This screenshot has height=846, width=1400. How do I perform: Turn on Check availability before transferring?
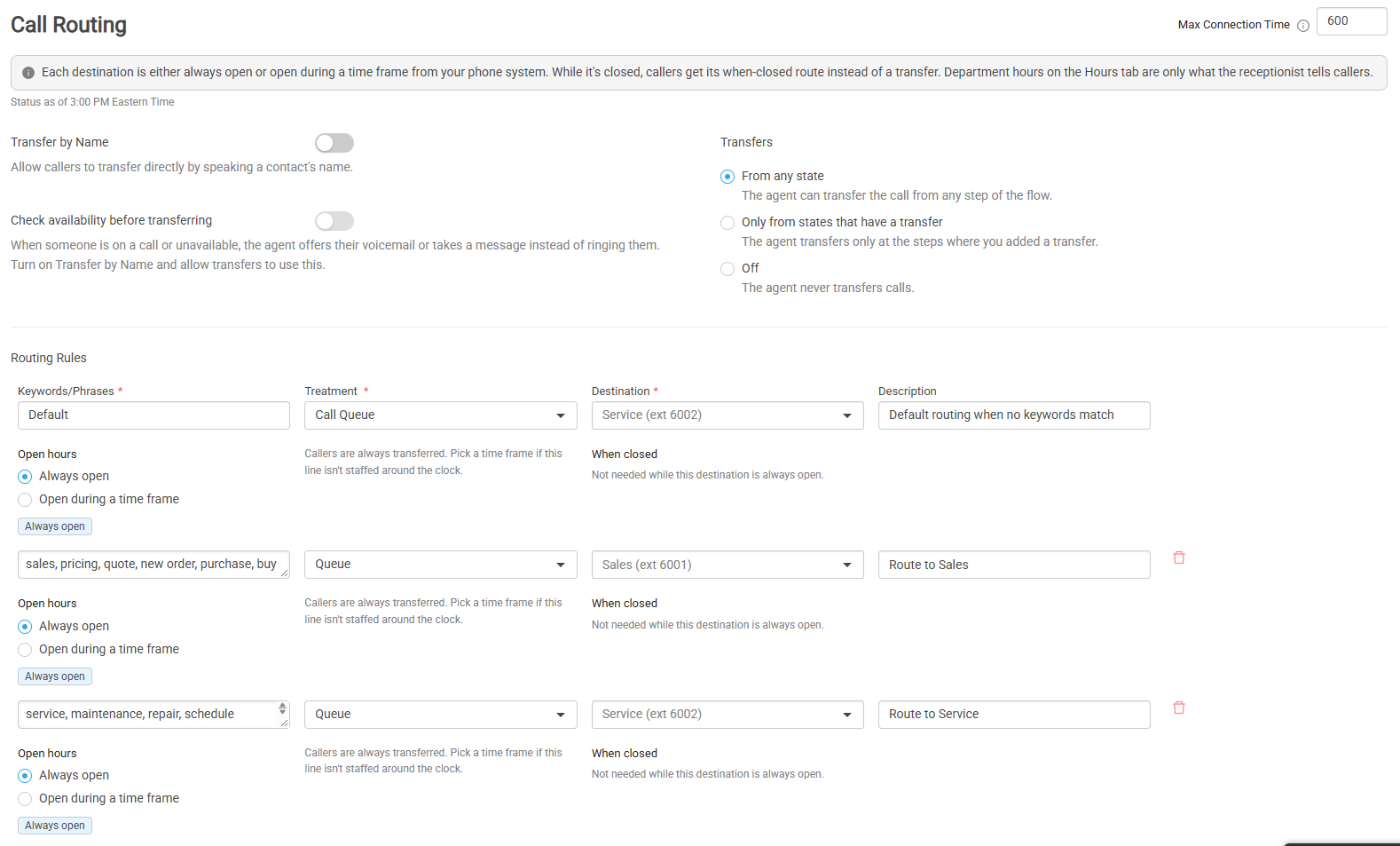pos(334,221)
